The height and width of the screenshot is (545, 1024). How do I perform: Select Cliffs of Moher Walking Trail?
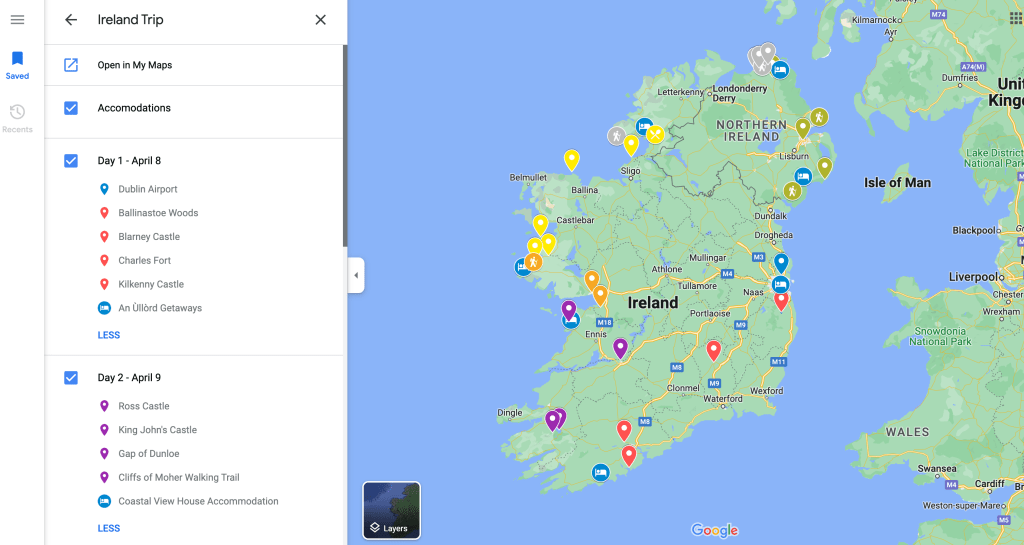179,478
